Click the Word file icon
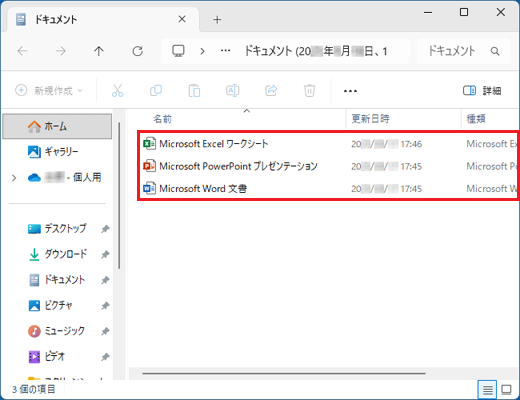Screen dimensions: 520x400 (x=149, y=188)
